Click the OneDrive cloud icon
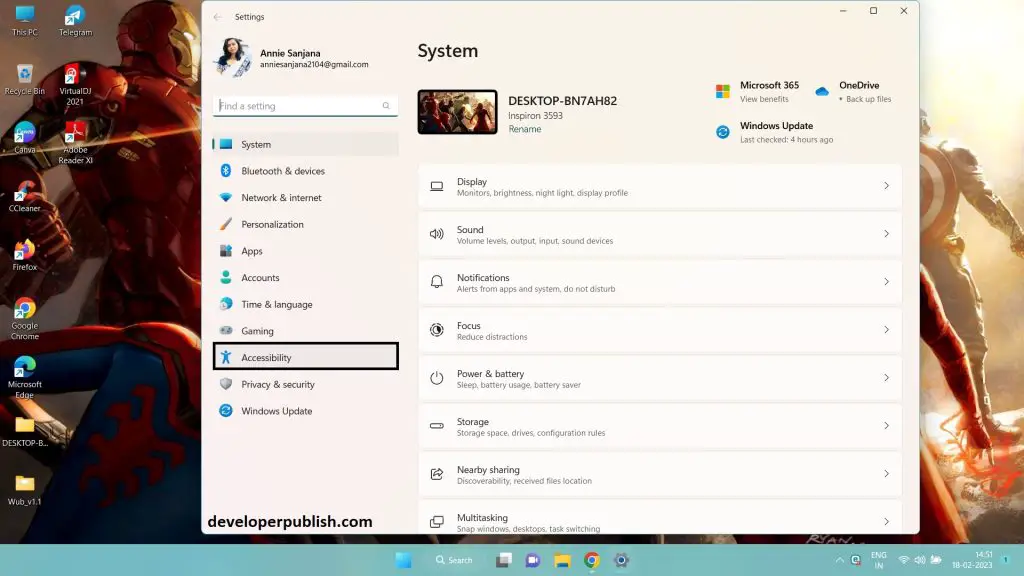Image resolution: width=1024 pixels, height=576 pixels. tap(822, 91)
